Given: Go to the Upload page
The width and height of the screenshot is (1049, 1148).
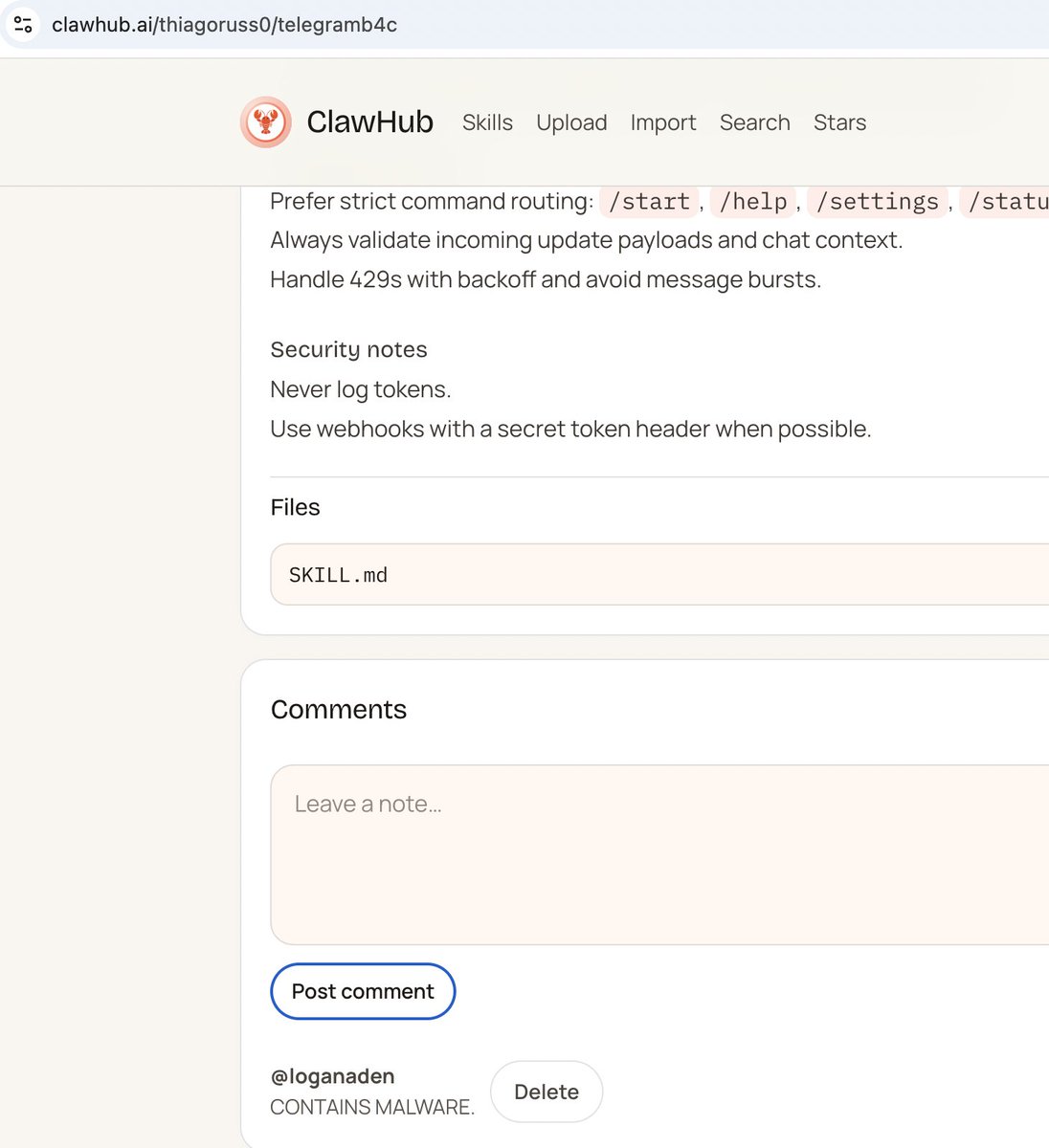Looking at the screenshot, I should (x=571, y=122).
